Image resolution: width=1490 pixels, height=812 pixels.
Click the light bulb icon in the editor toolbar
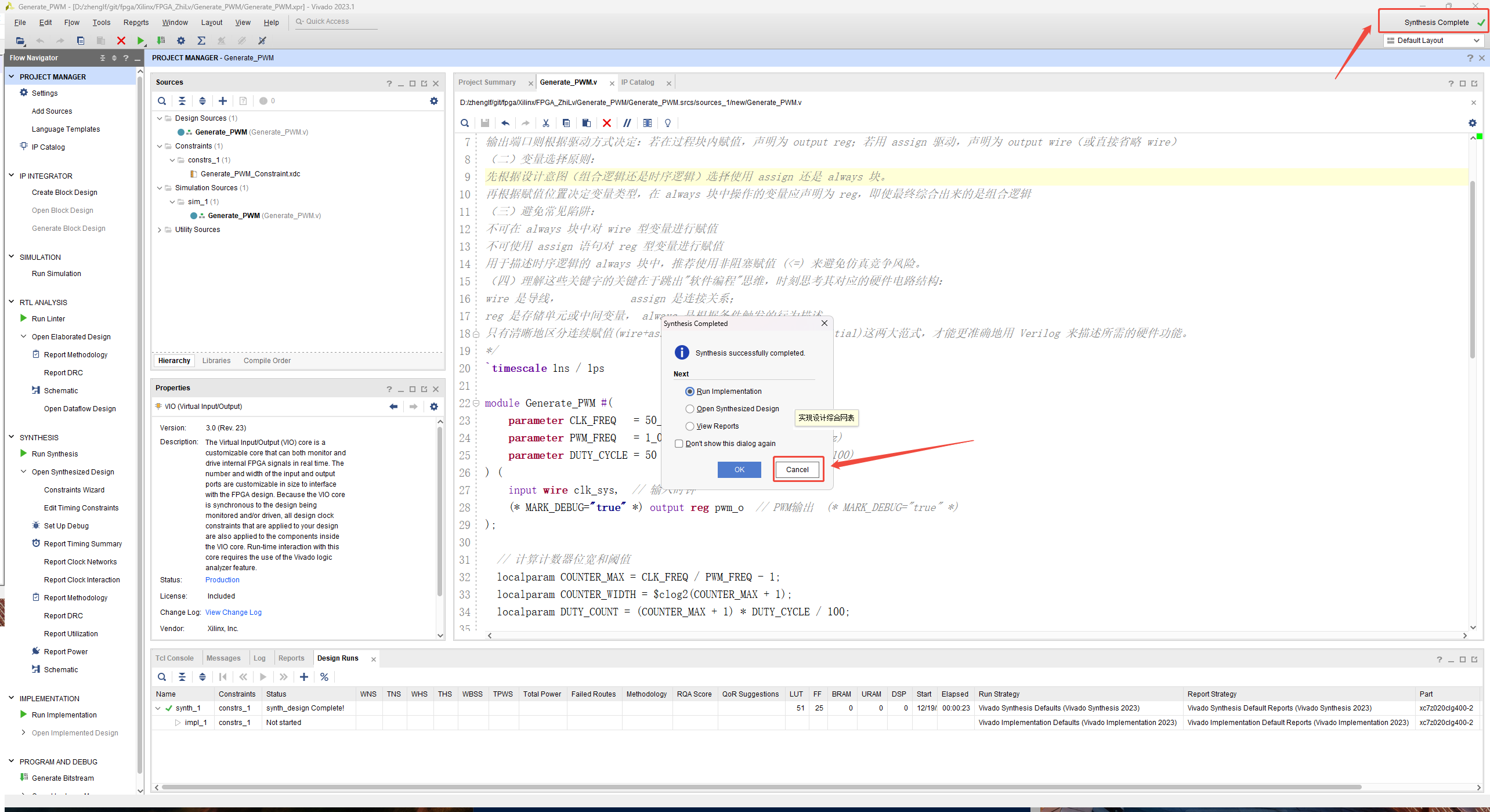click(668, 123)
